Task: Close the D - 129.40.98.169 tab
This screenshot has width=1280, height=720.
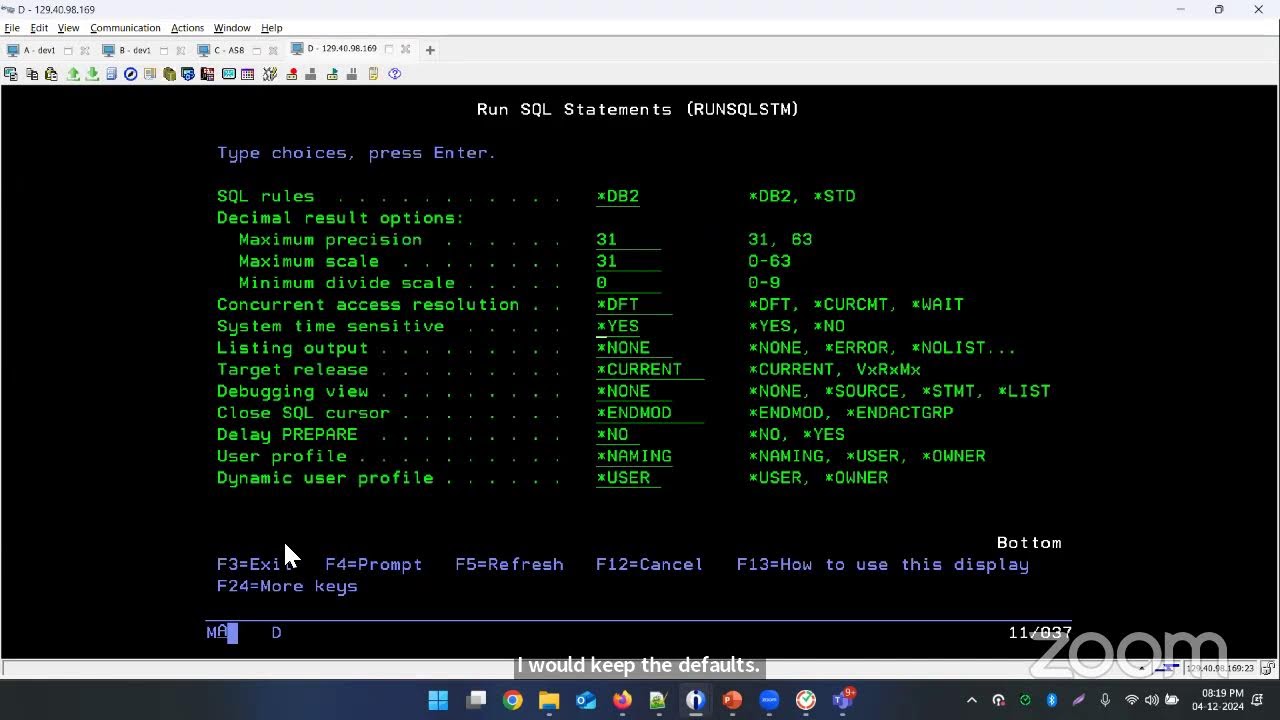Action: pos(405,49)
